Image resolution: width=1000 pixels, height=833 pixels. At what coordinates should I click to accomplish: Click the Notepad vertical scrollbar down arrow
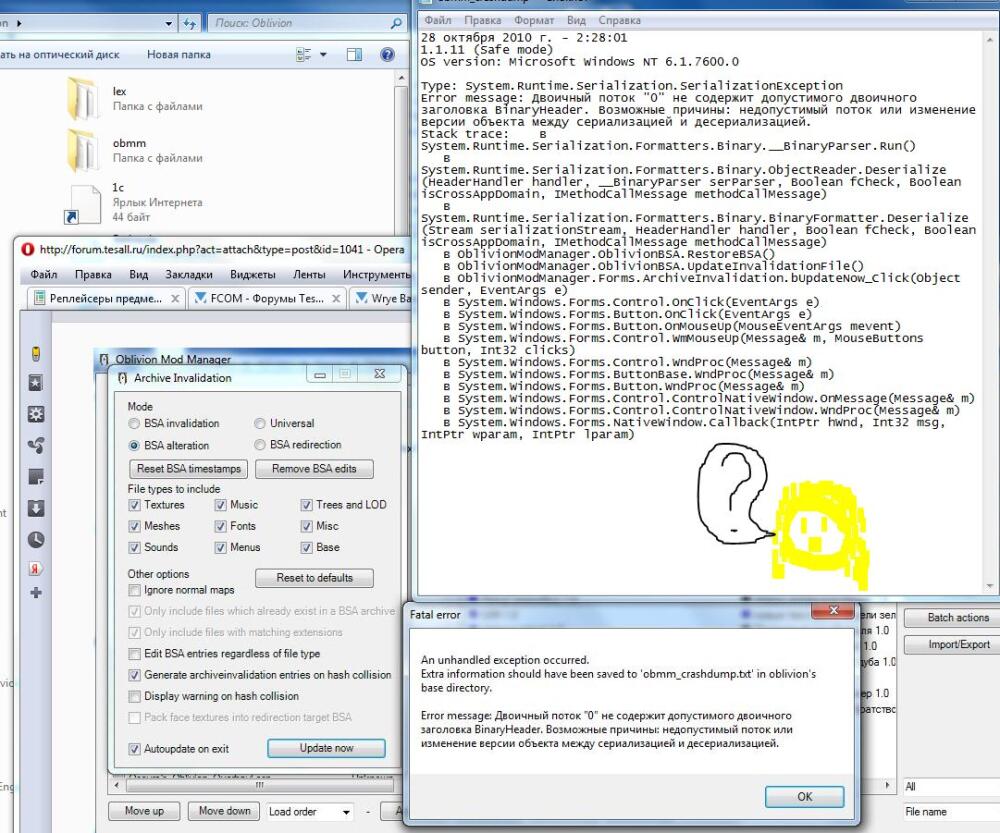click(x=990, y=587)
